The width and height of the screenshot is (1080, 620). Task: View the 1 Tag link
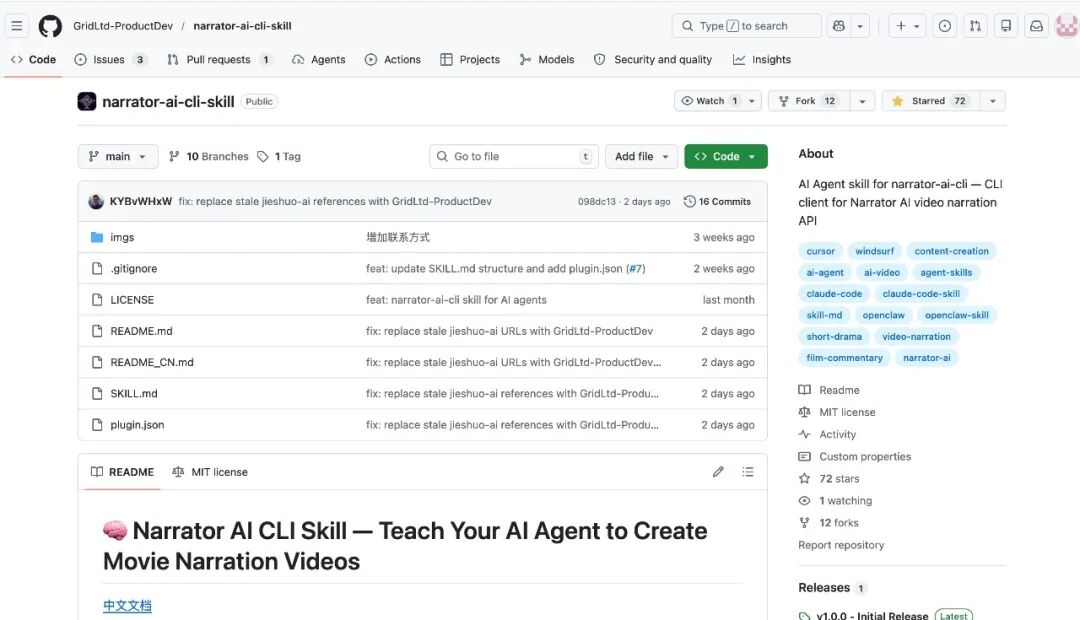click(279, 156)
